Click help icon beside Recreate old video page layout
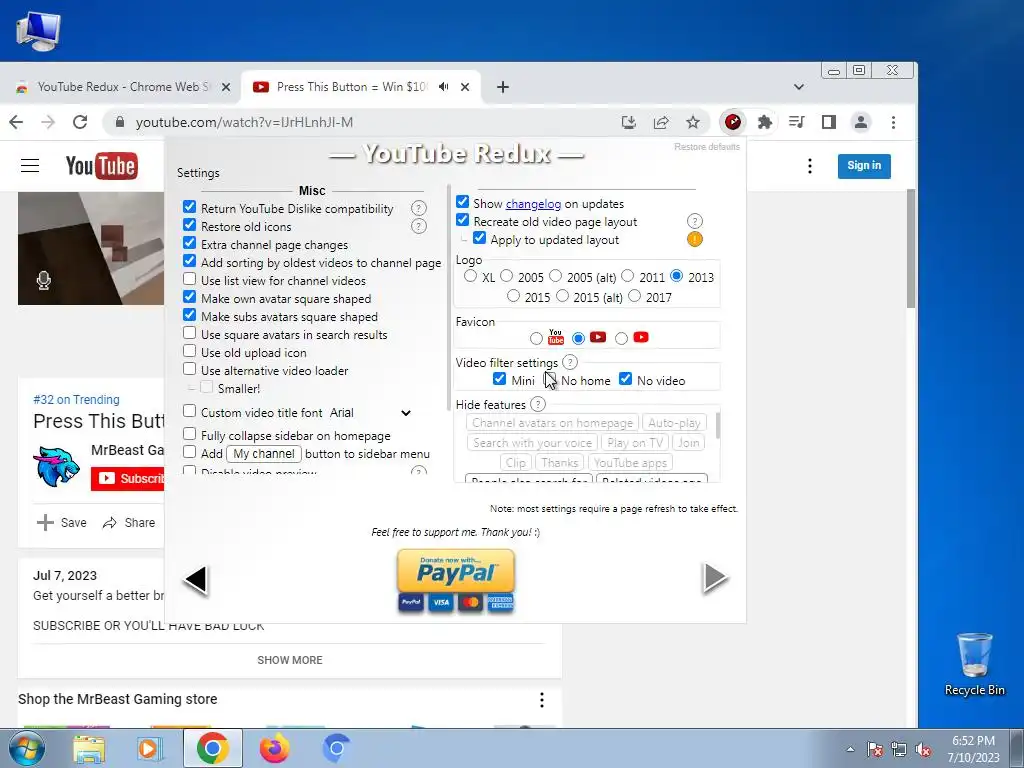Viewport: 1024px width, 768px height. (x=695, y=221)
